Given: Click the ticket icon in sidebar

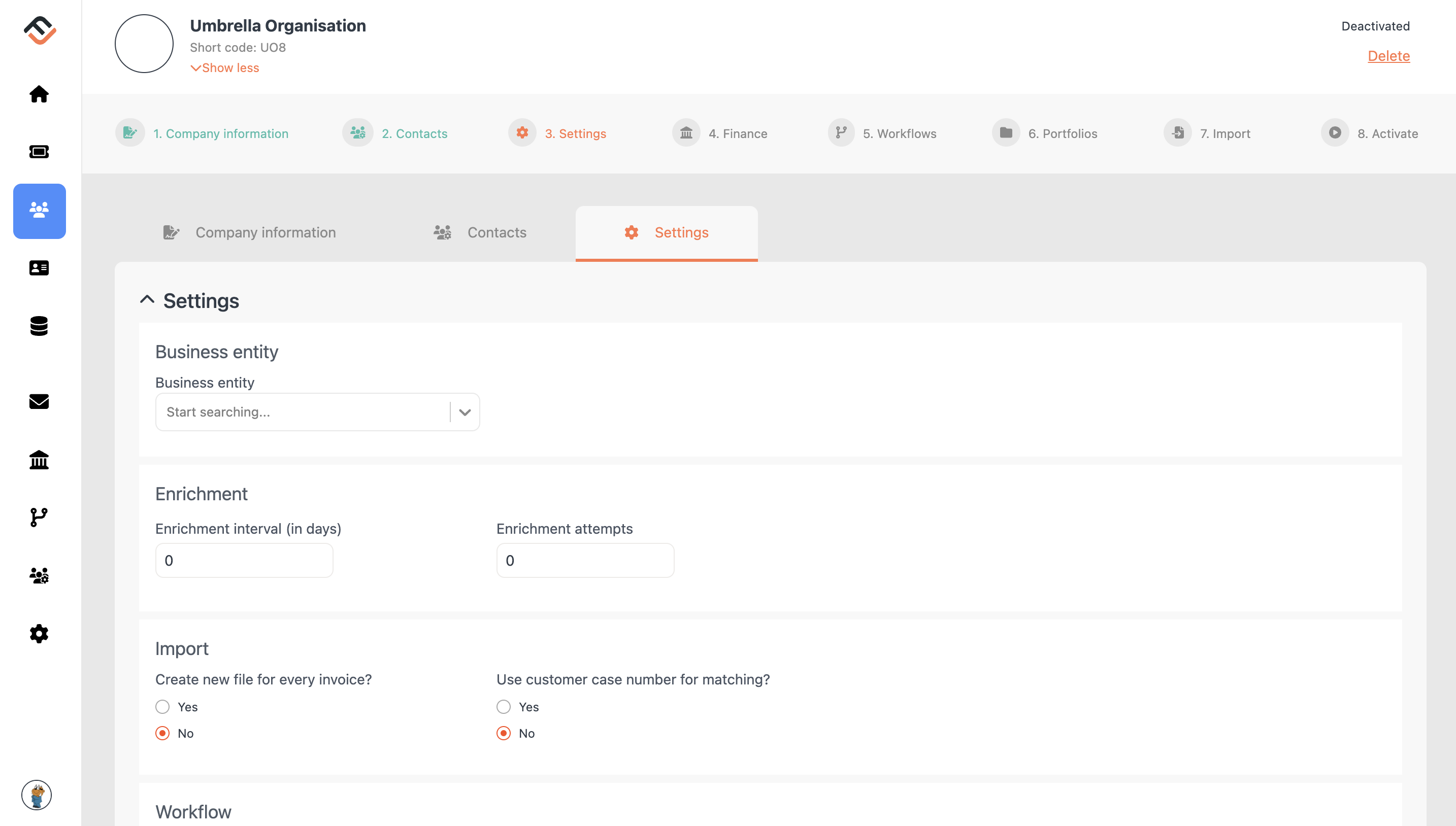Looking at the screenshot, I should tap(39, 152).
